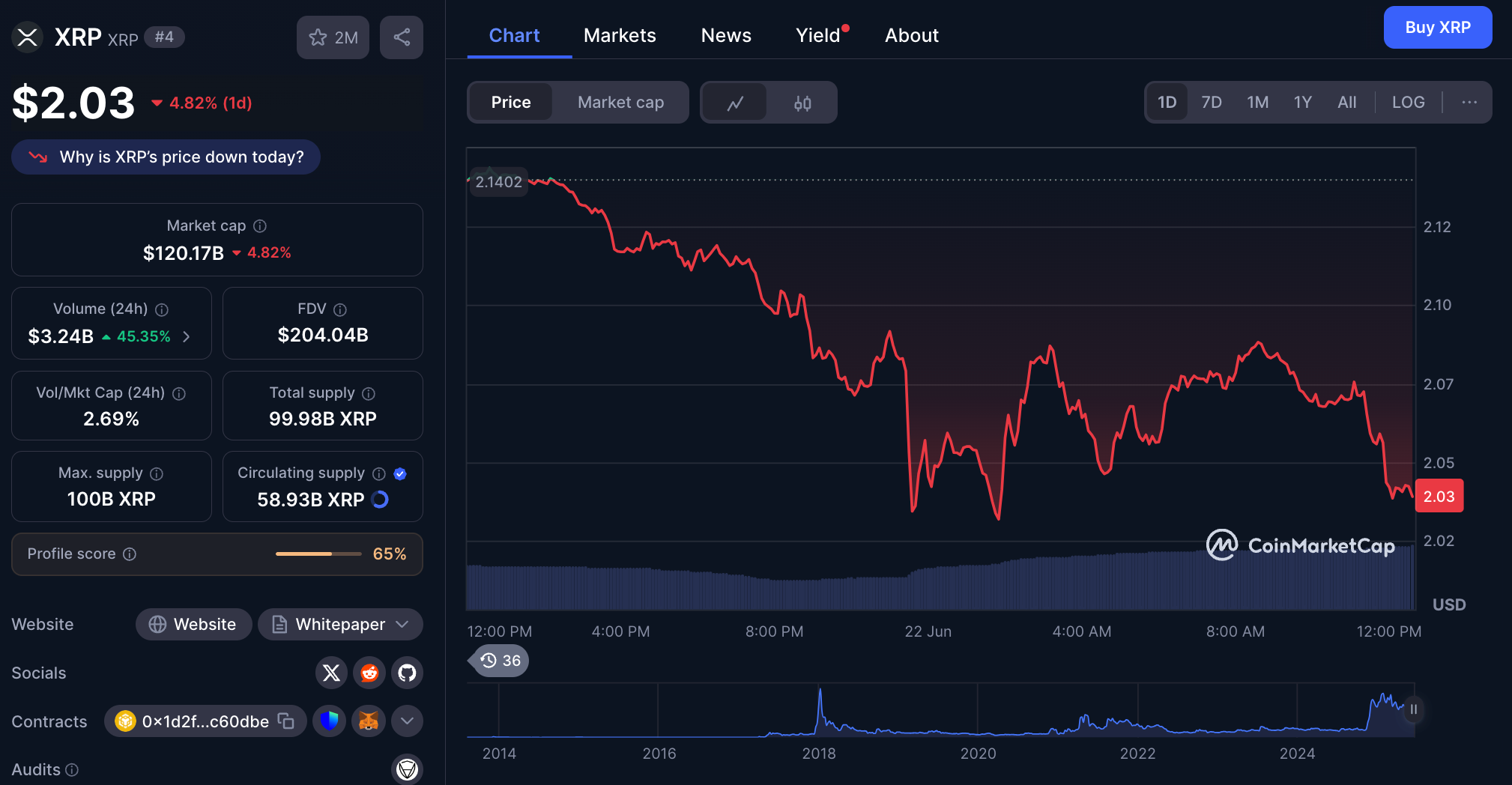Screen dimensions: 1512x785
Task: Expand Volume (24h) details arrow
Action: pos(187,337)
